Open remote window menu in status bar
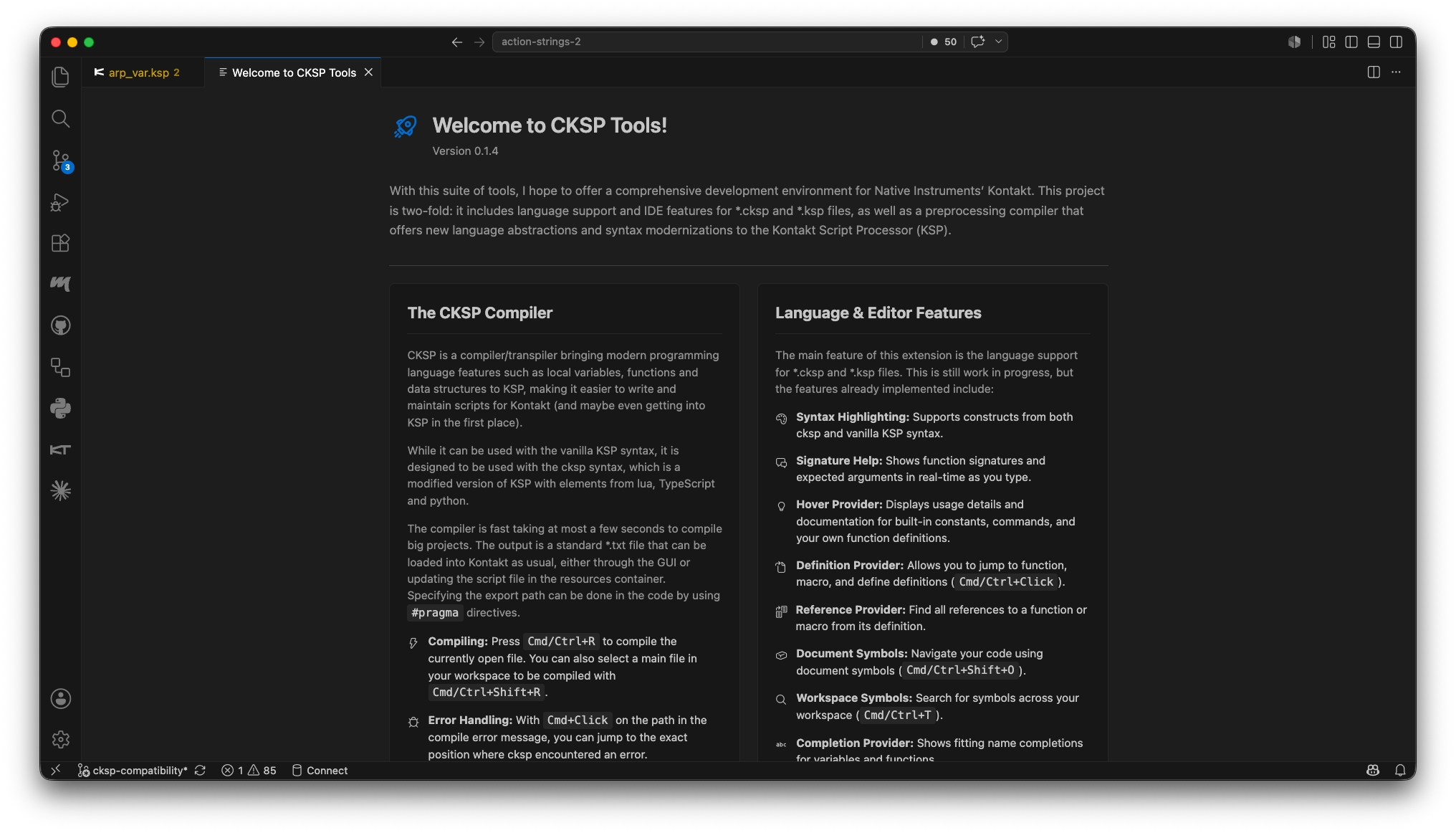This screenshot has height=833, width=1456. 56,771
